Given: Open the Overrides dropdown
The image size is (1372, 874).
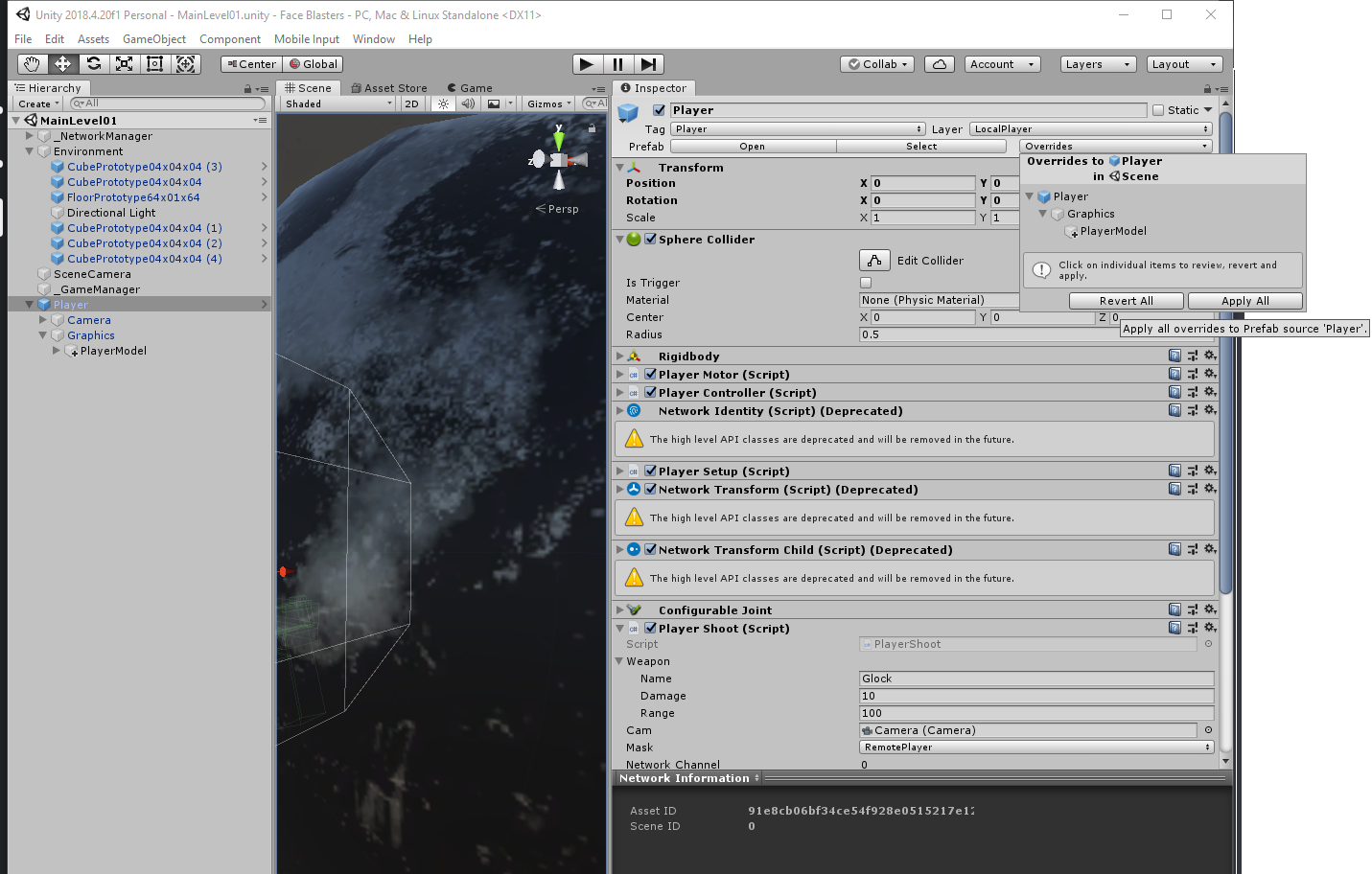Looking at the screenshot, I should pos(1116,147).
